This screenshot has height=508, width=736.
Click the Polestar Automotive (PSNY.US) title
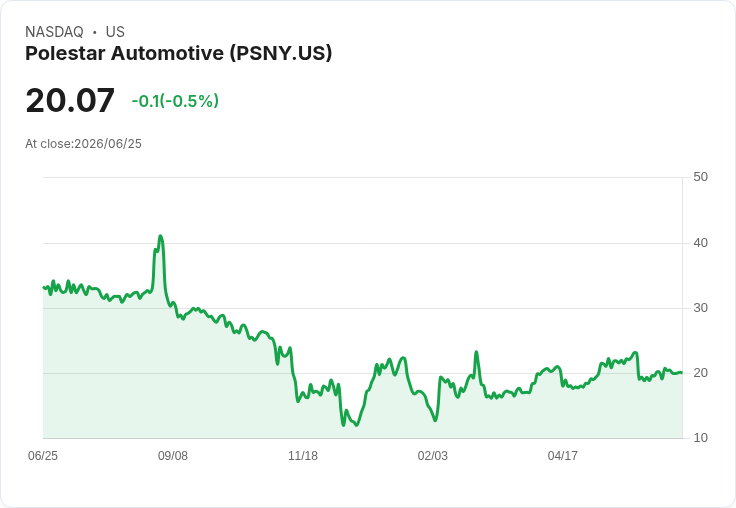[x=178, y=53]
